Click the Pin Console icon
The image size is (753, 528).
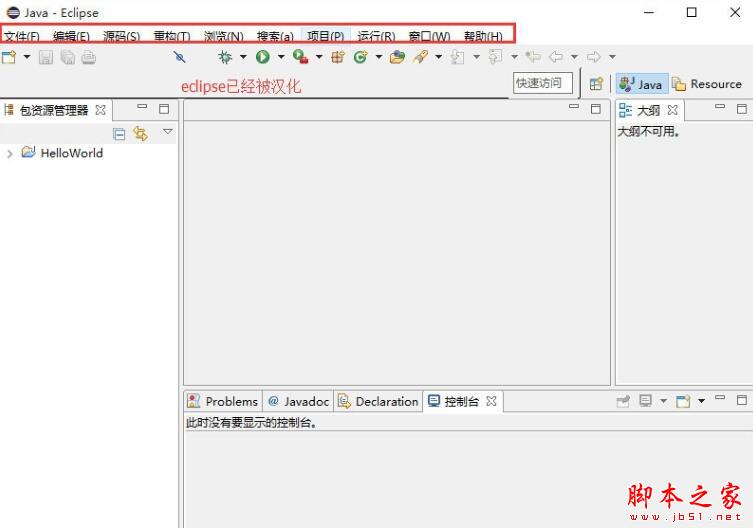pos(623,401)
